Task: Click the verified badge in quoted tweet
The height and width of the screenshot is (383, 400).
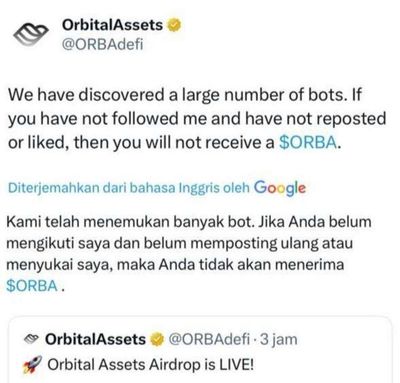Action: tap(157, 339)
